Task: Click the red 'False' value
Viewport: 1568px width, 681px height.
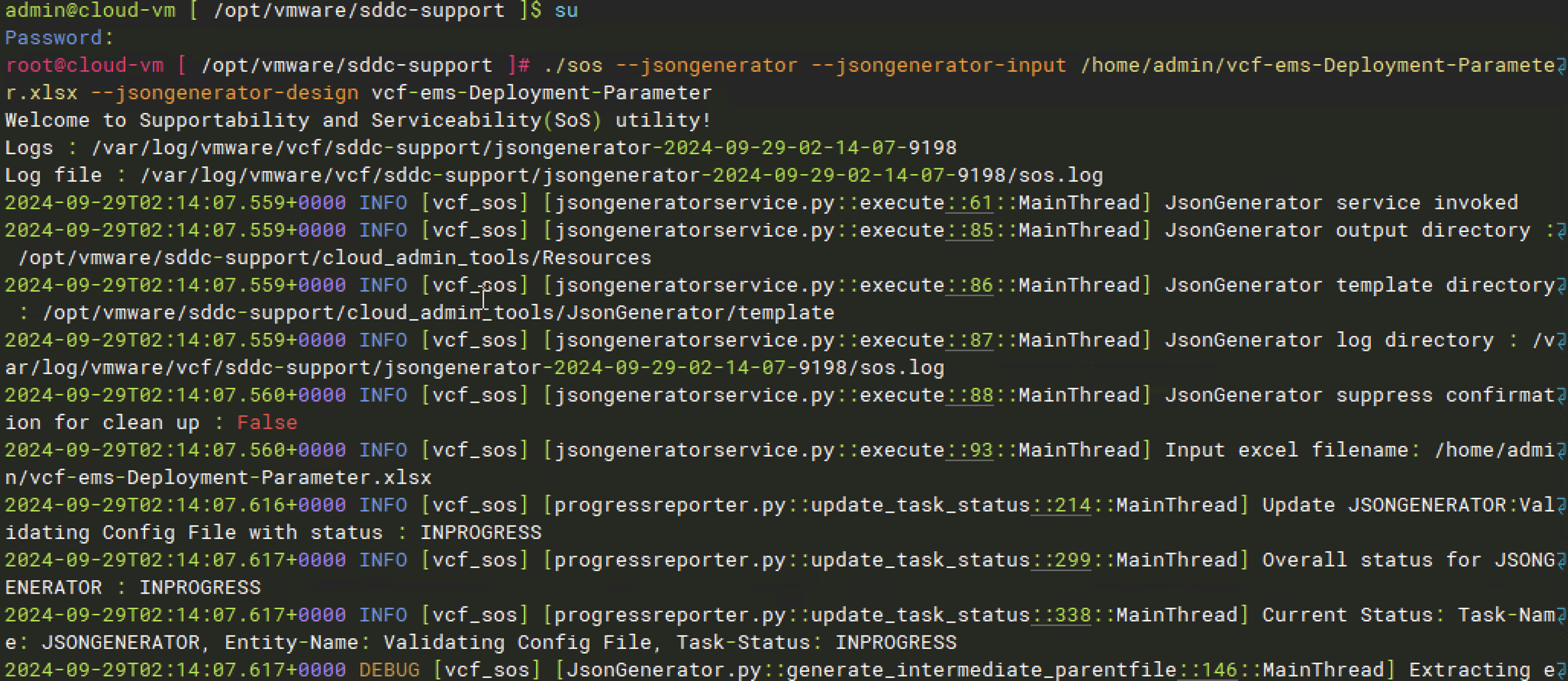Action: 267,423
